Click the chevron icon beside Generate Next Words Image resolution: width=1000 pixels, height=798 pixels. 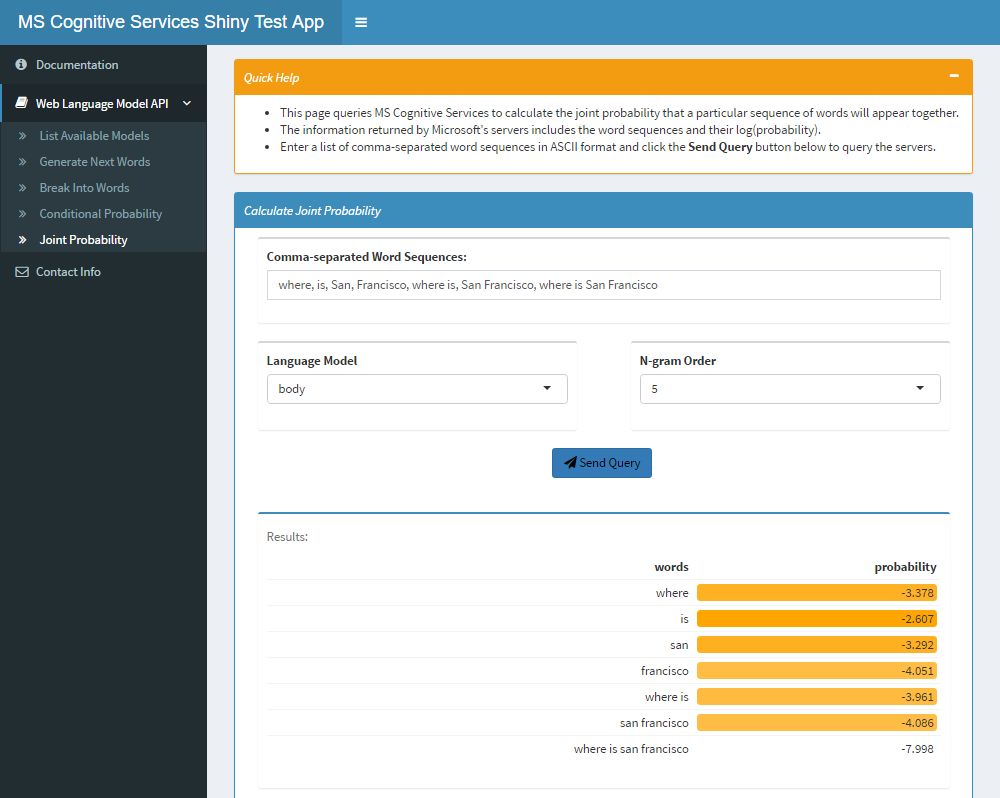coord(22,162)
